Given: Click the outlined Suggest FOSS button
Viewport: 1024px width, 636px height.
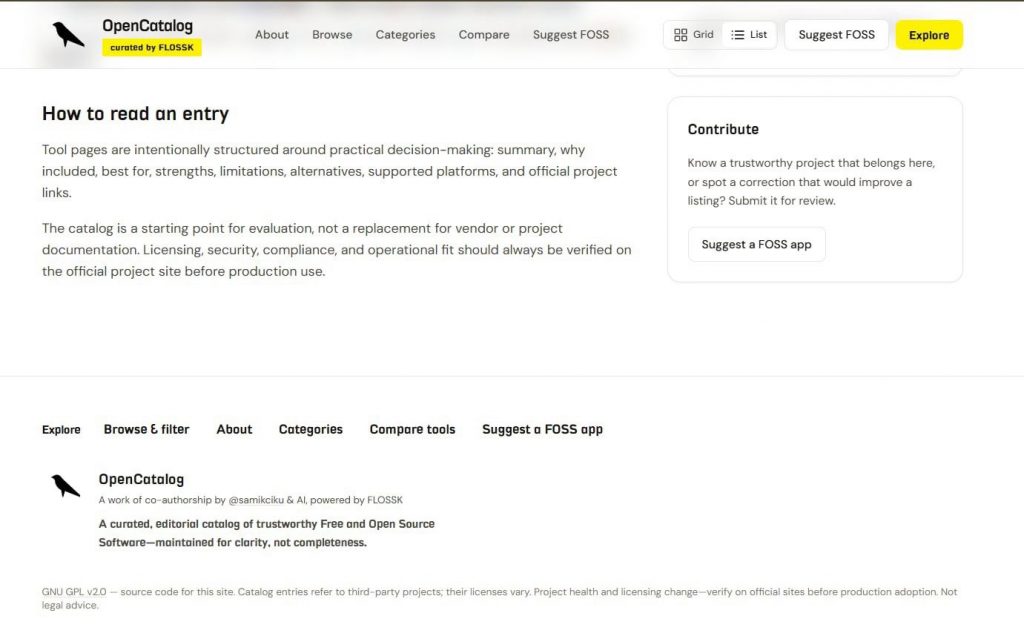Looking at the screenshot, I should click(x=837, y=35).
